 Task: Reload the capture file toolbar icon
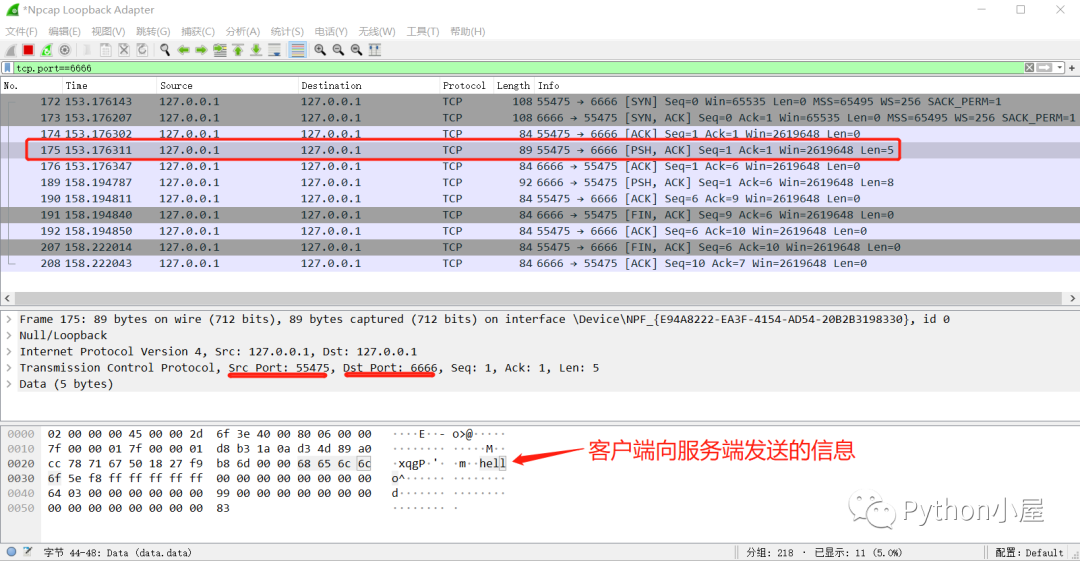pos(142,50)
